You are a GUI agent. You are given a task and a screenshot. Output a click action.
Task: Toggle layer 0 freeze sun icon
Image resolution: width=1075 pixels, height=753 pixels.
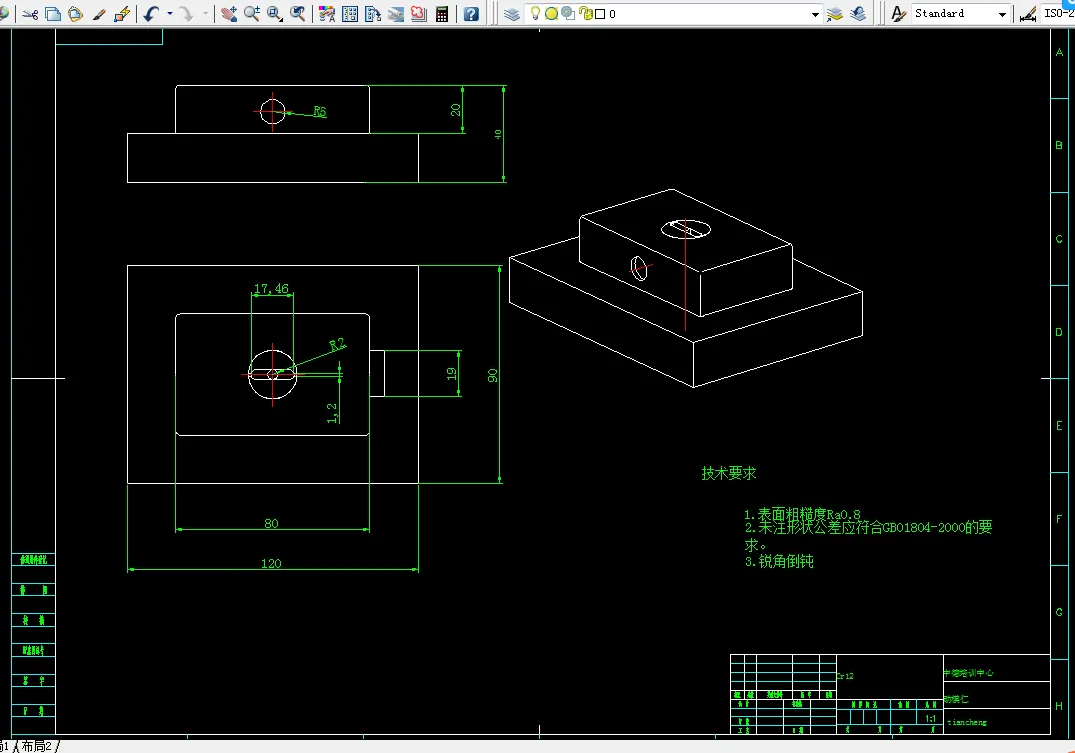pyautogui.click(x=551, y=14)
